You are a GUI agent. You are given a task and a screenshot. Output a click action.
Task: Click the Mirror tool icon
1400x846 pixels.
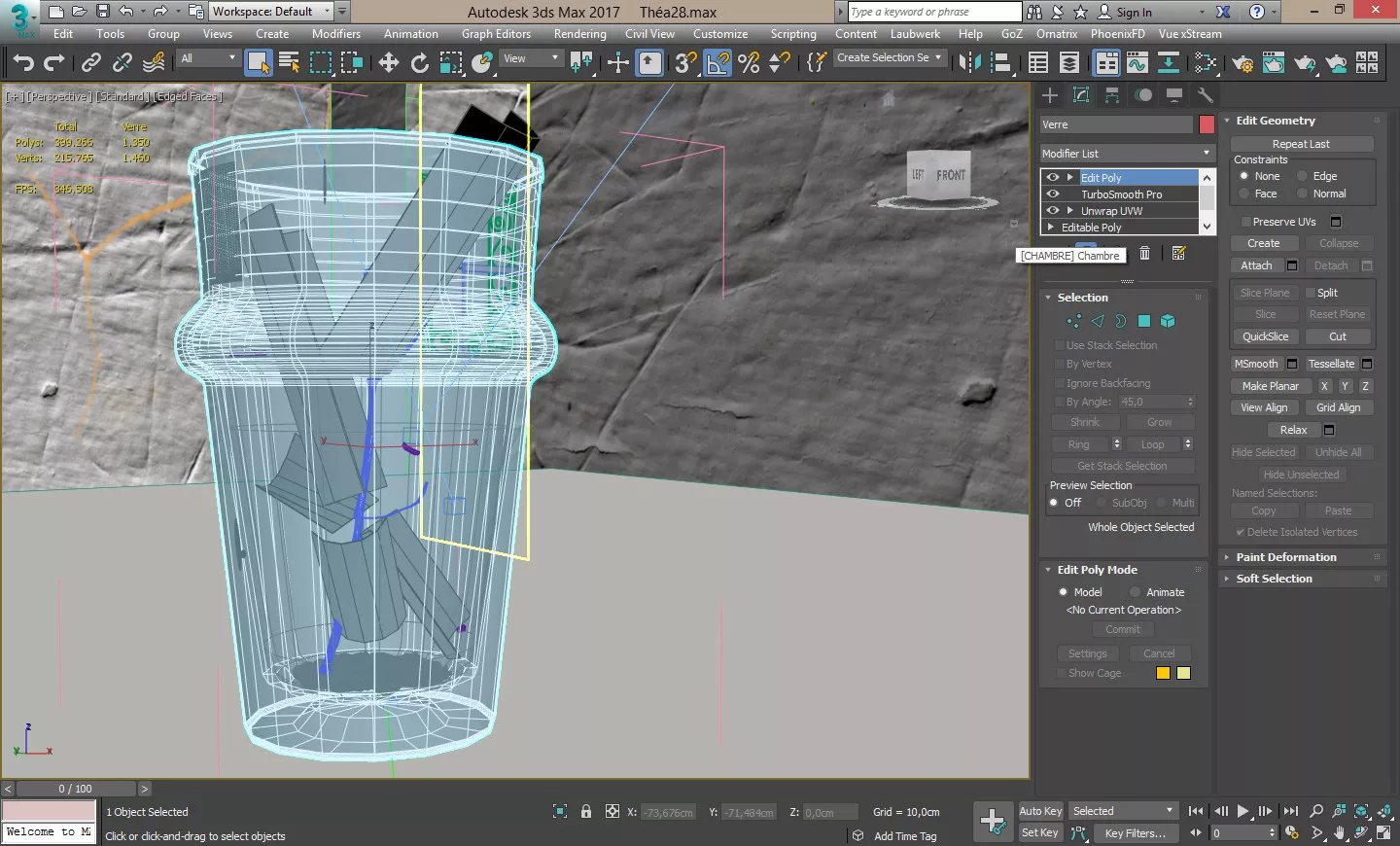pyautogui.click(x=969, y=63)
